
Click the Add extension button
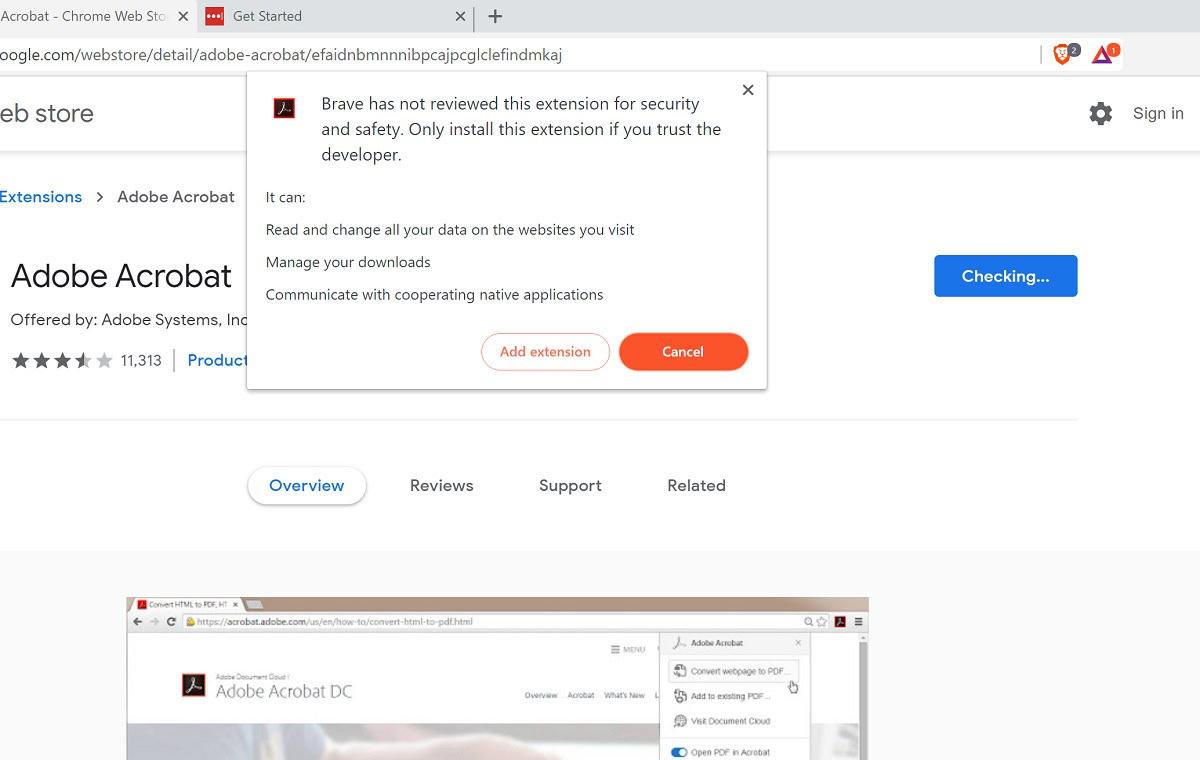click(x=545, y=351)
